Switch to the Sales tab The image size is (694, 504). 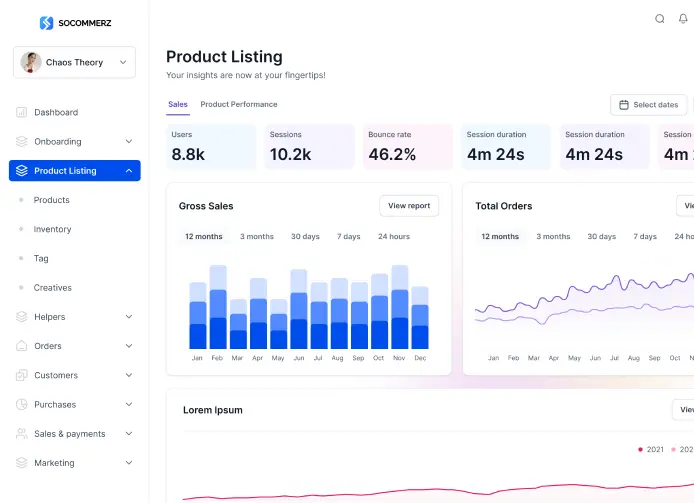click(178, 104)
